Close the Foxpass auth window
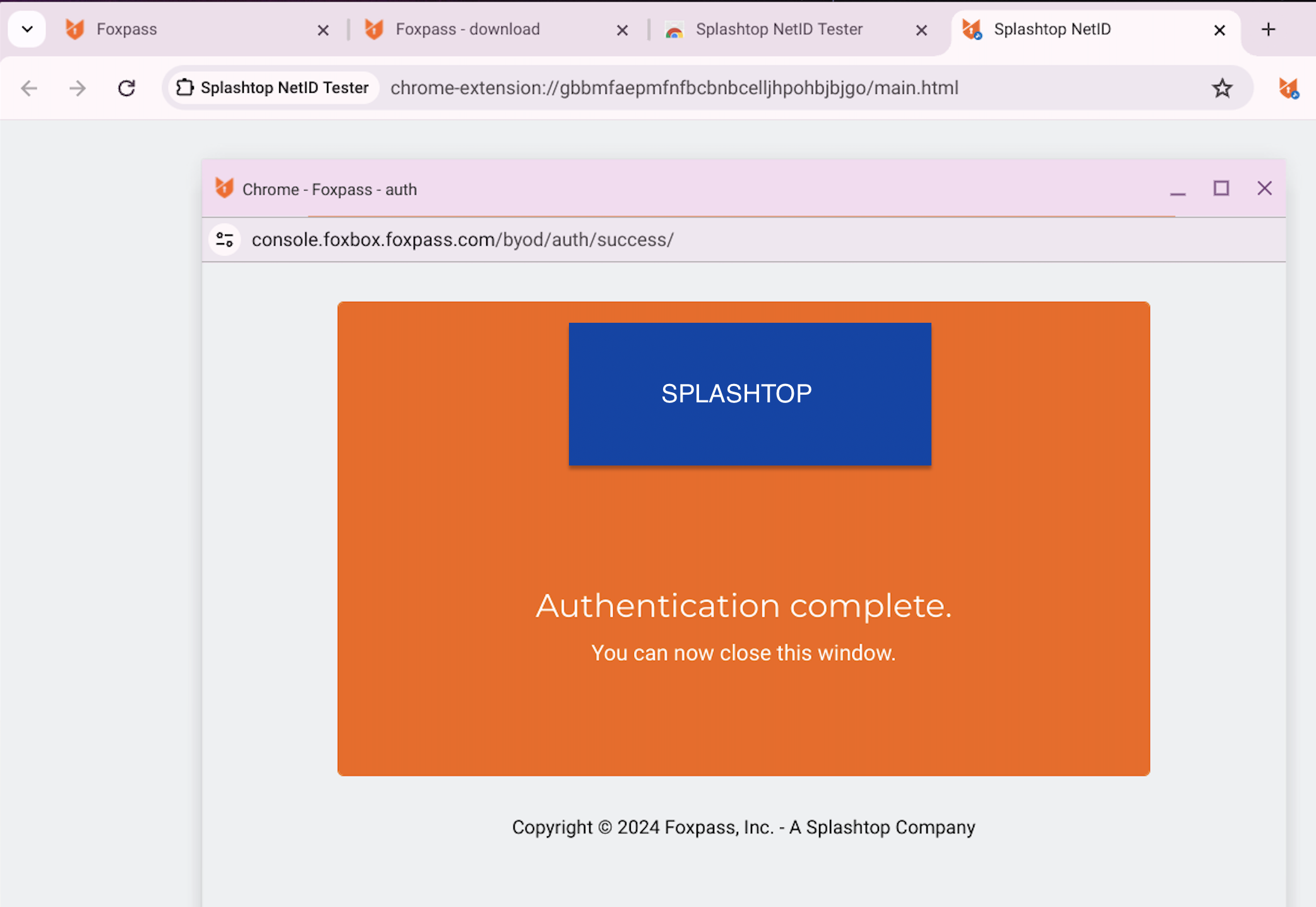The height and width of the screenshot is (907, 1316). click(x=1264, y=188)
